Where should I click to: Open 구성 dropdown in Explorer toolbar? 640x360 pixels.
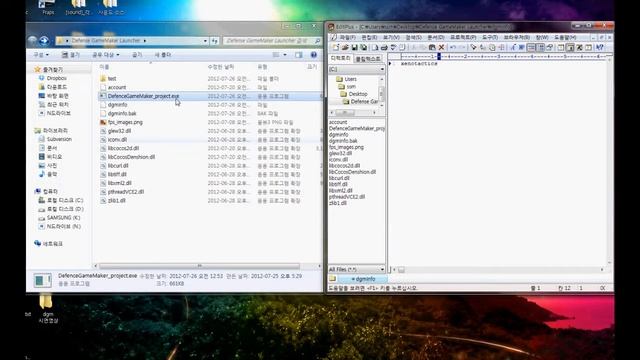(x=41, y=55)
